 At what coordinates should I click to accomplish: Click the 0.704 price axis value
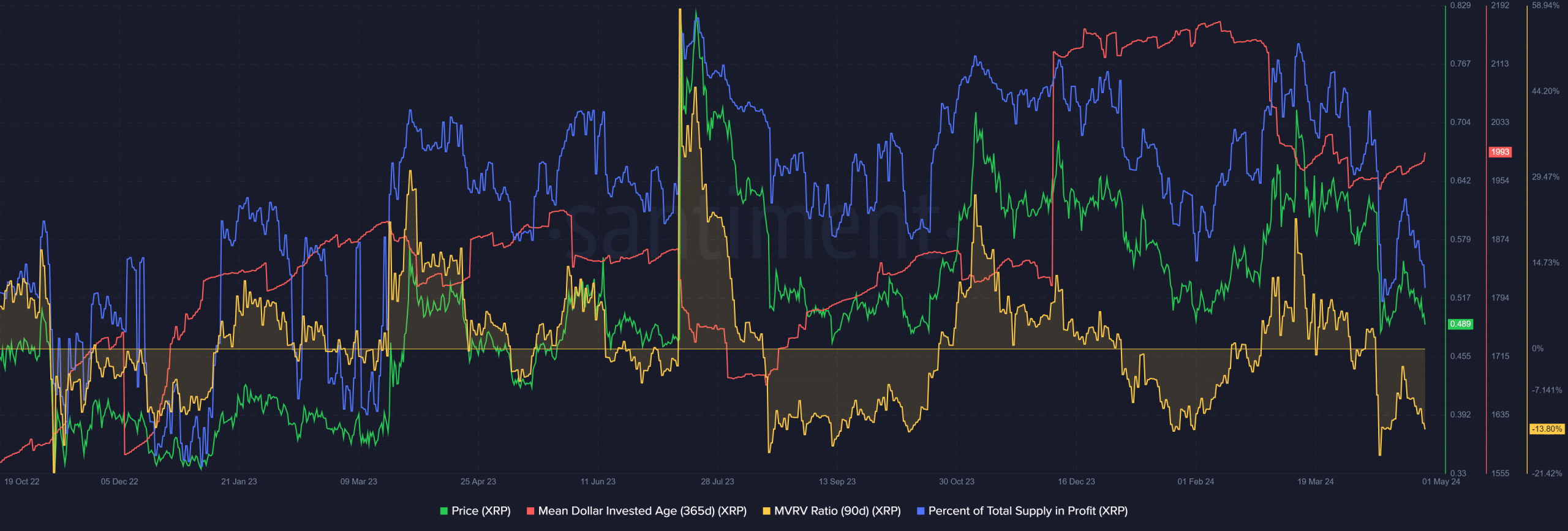click(x=1460, y=122)
